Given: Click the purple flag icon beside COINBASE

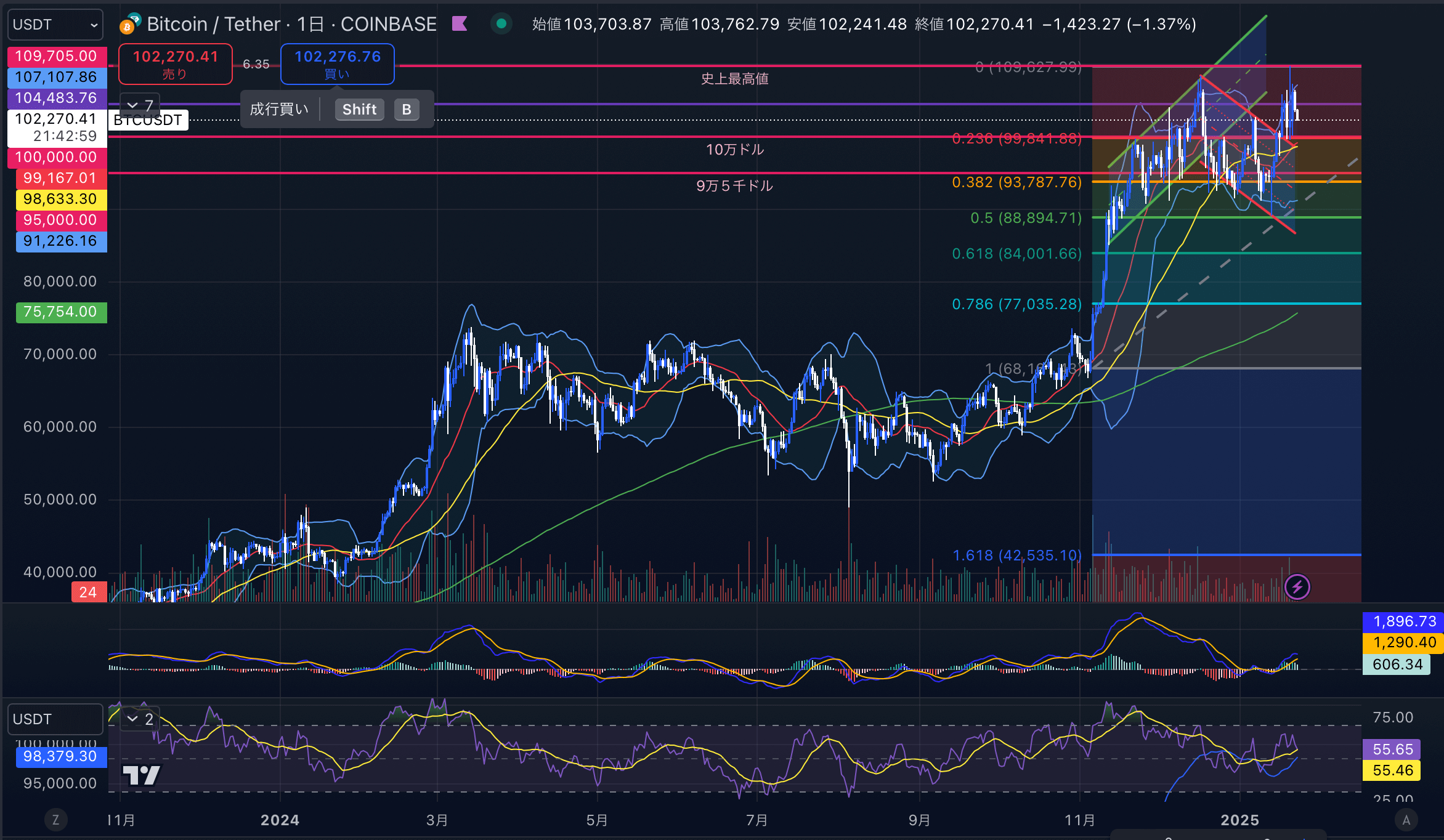Looking at the screenshot, I should pos(460,24).
